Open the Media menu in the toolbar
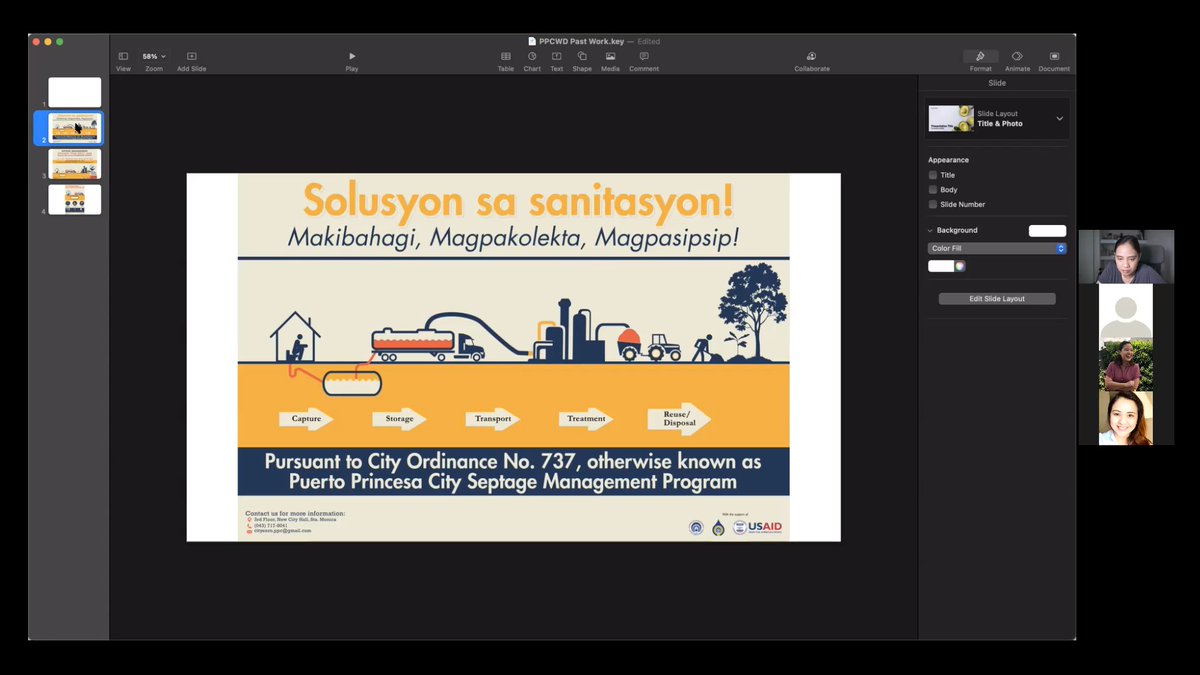This screenshot has width=1200, height=675. point(610,61)
